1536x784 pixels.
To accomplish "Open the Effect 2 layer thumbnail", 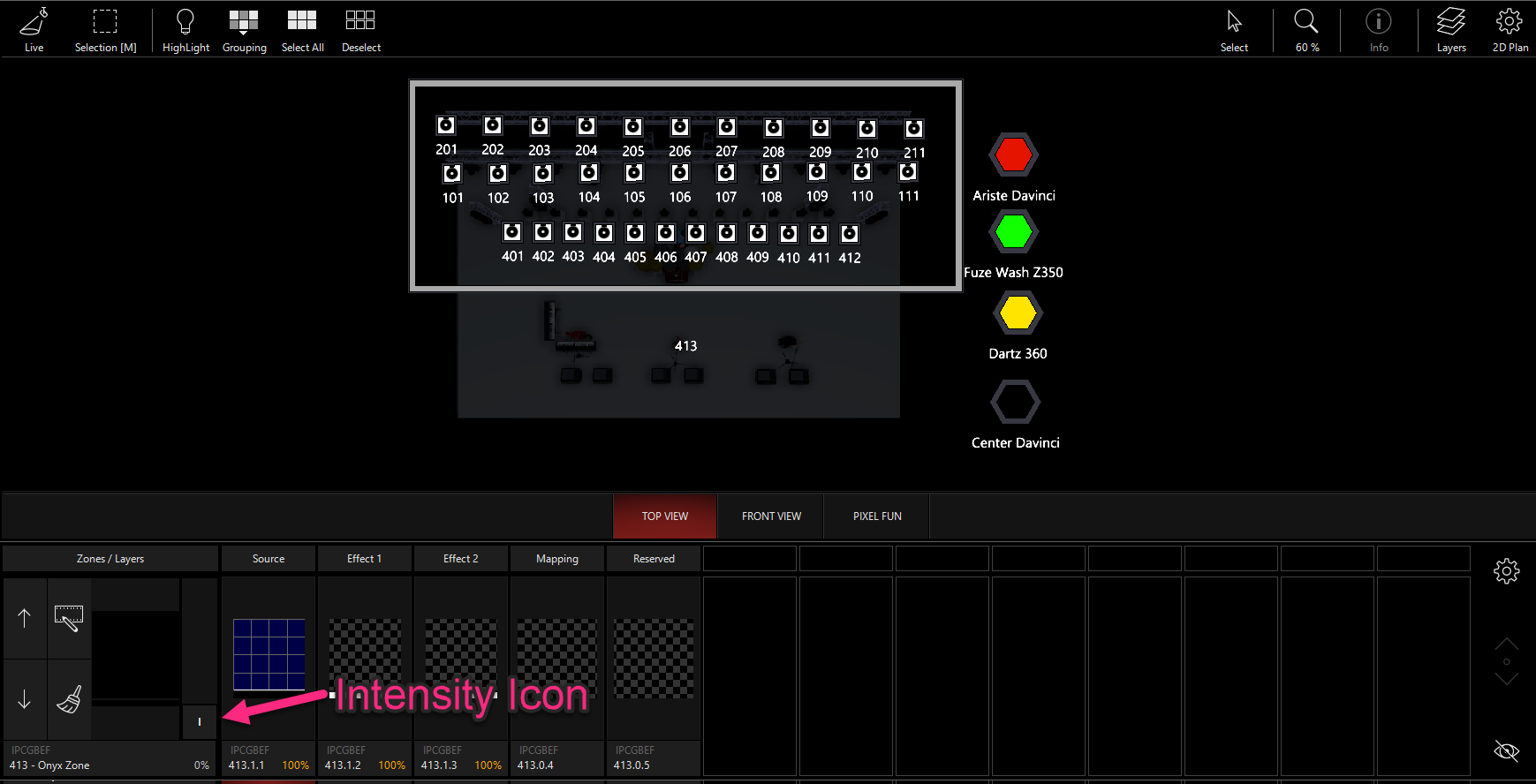I will point(461,658).
